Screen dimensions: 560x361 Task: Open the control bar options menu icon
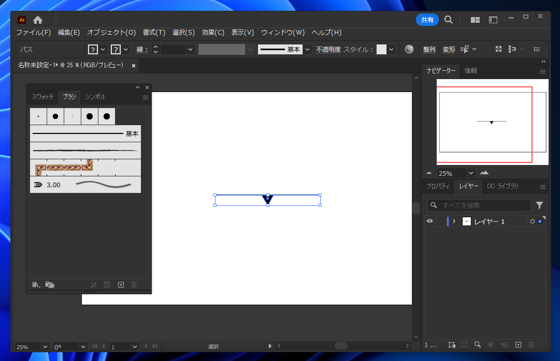coord(537,49)
